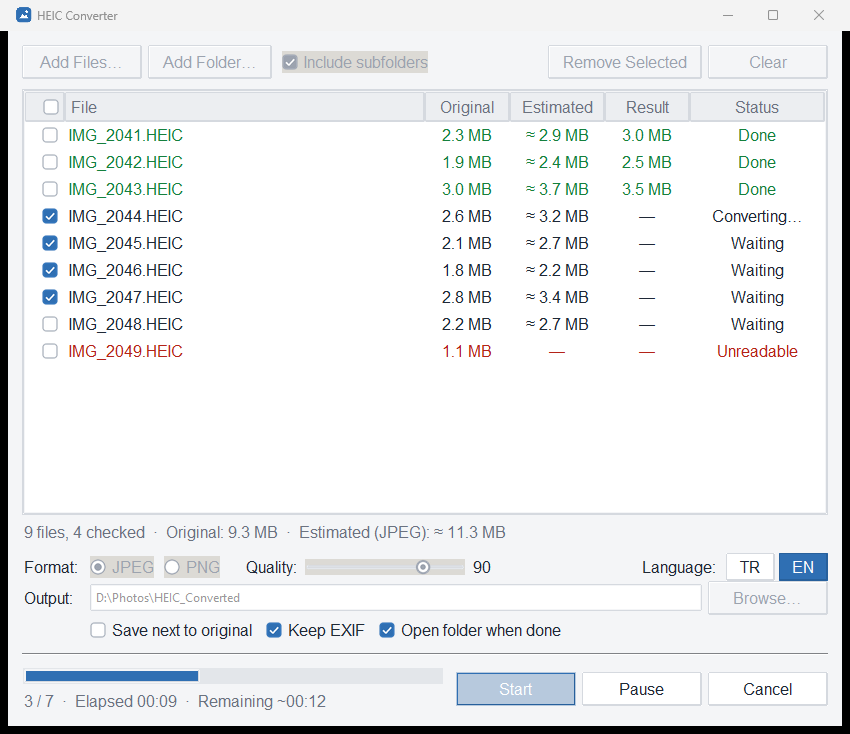The width and height of the screenshot is (850, 734).
Task: Check the IMG_2042.HEIC row checkbox
Action: coord(50,162)
